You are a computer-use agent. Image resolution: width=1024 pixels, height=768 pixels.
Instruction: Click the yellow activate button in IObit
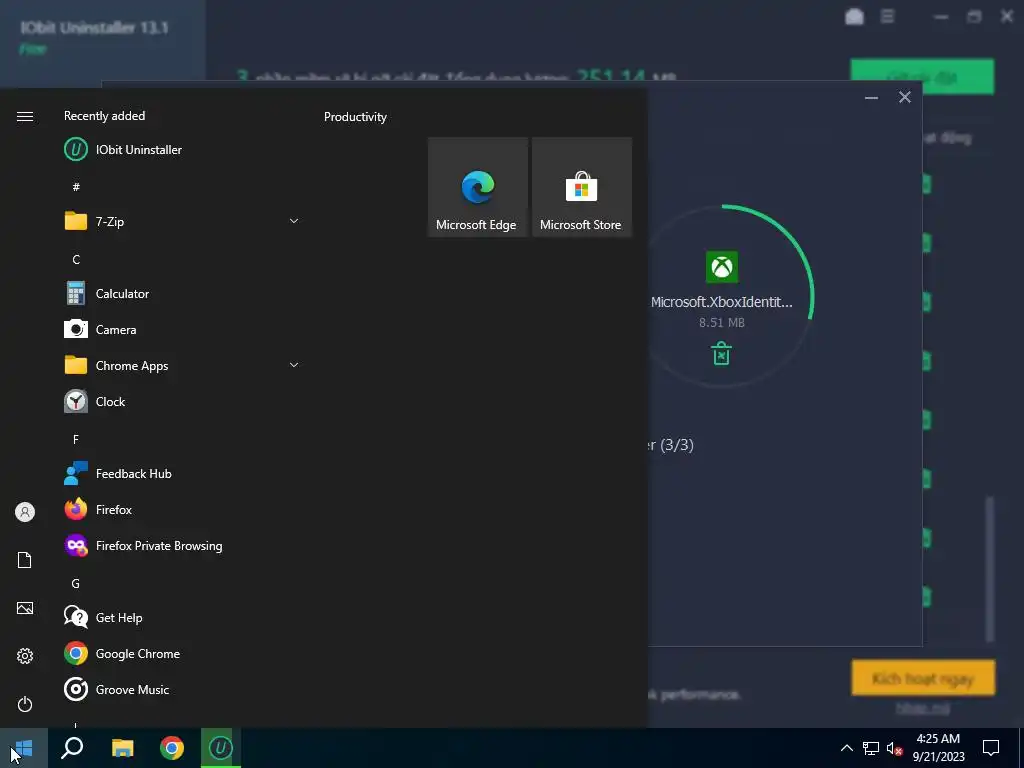click(923, 678)
